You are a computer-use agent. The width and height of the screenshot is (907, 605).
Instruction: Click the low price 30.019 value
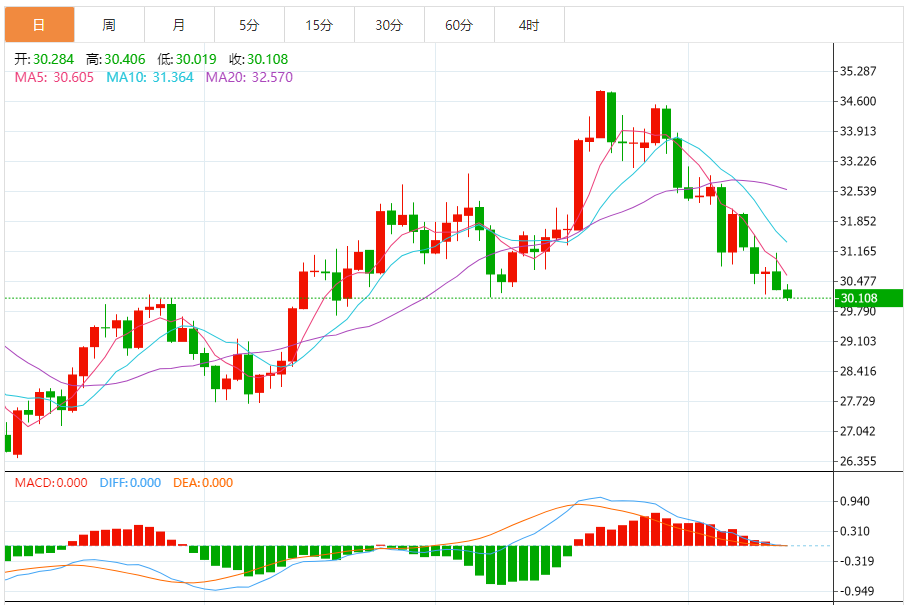(x=196, y=59)
